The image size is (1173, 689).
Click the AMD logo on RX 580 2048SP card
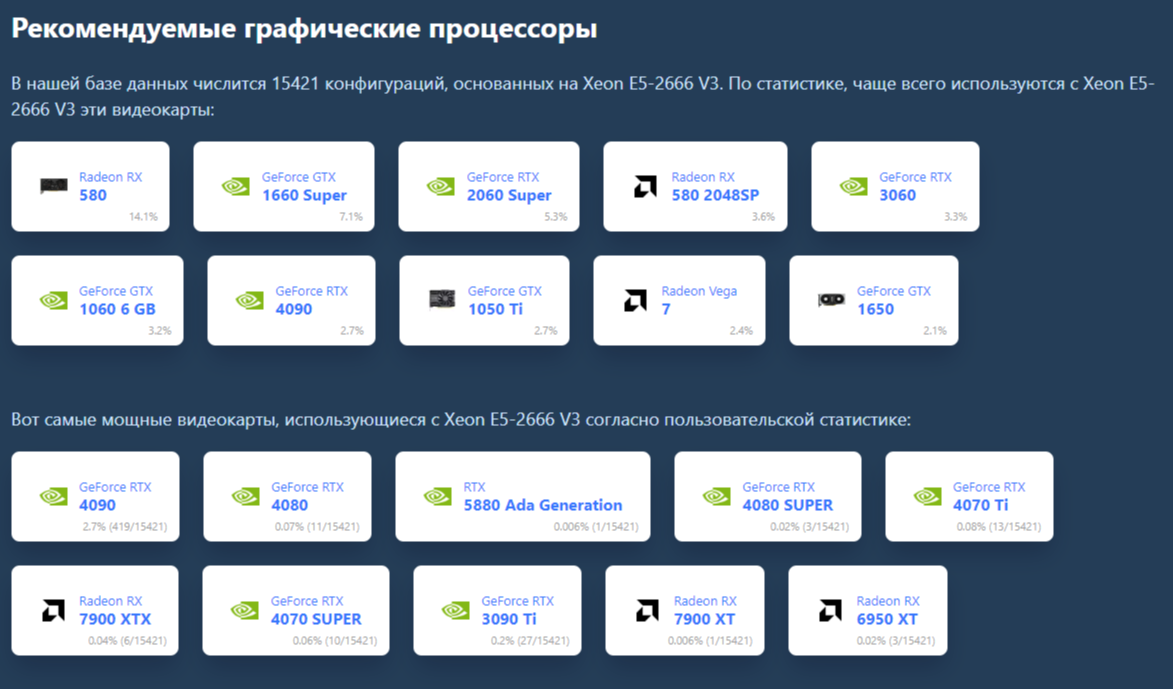pyautogui.click(x=645, y=186)
